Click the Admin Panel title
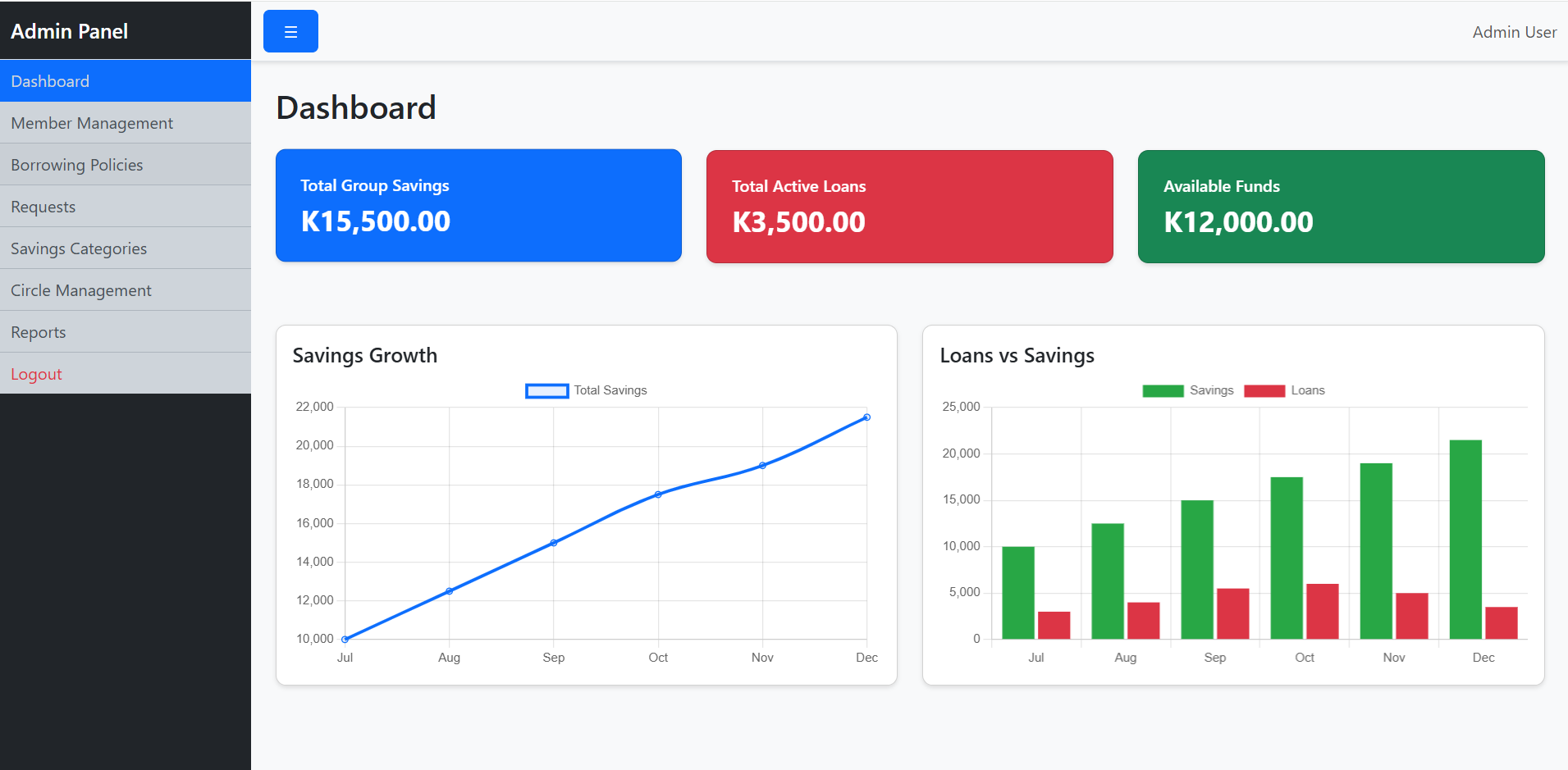 [69, 31]
